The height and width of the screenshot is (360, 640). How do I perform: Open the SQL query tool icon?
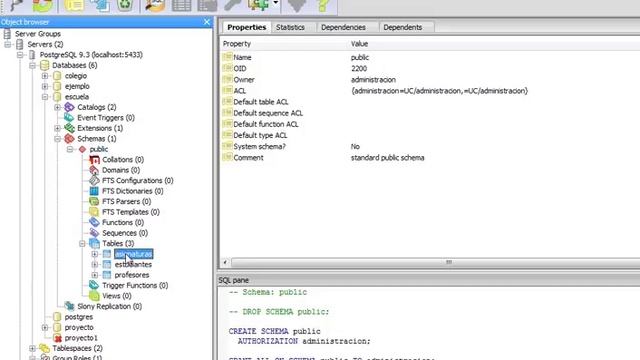click(x=155, y=5)
